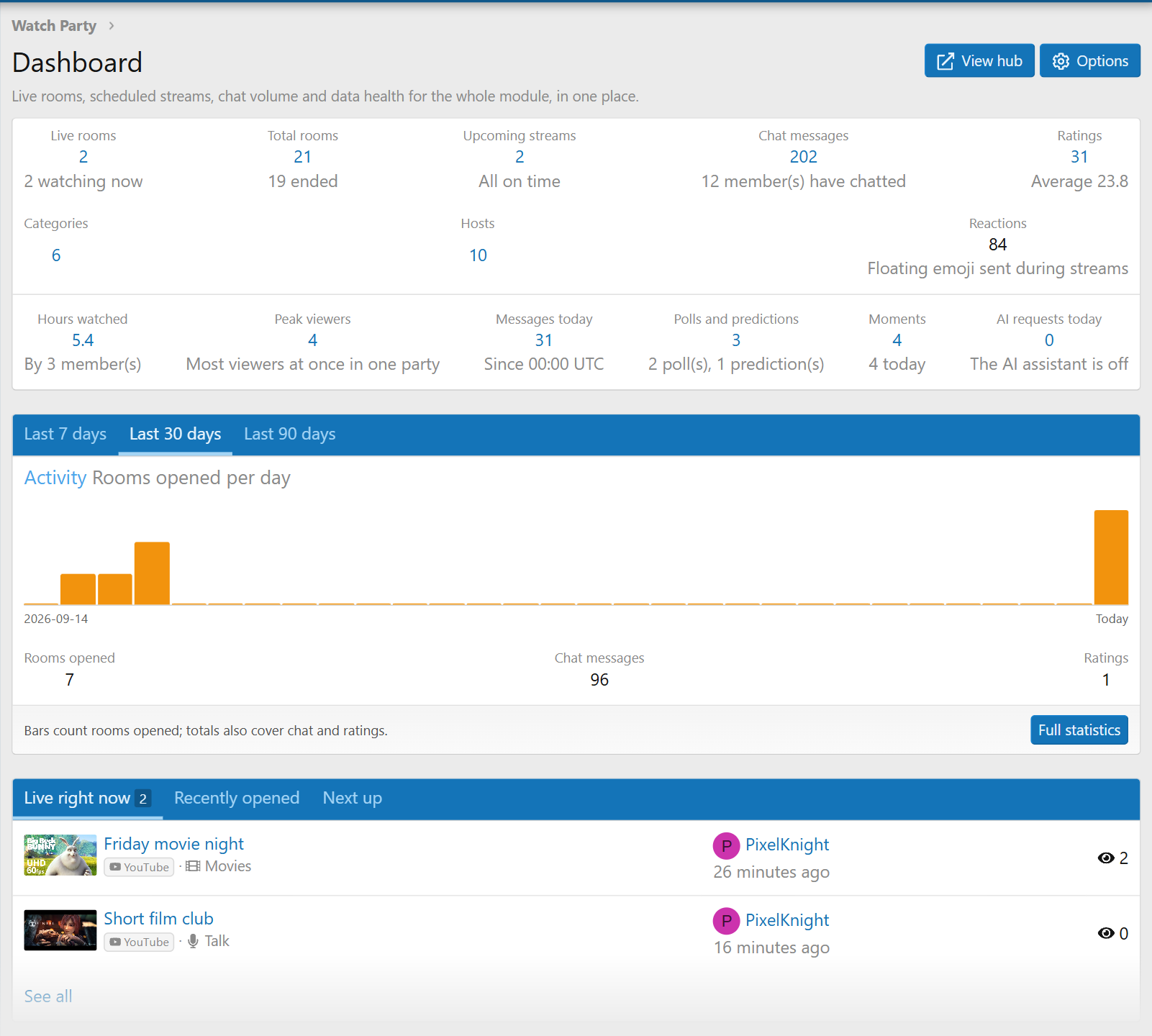Click the Options gear icon

pyautogui.click(x=1061, y=61)
